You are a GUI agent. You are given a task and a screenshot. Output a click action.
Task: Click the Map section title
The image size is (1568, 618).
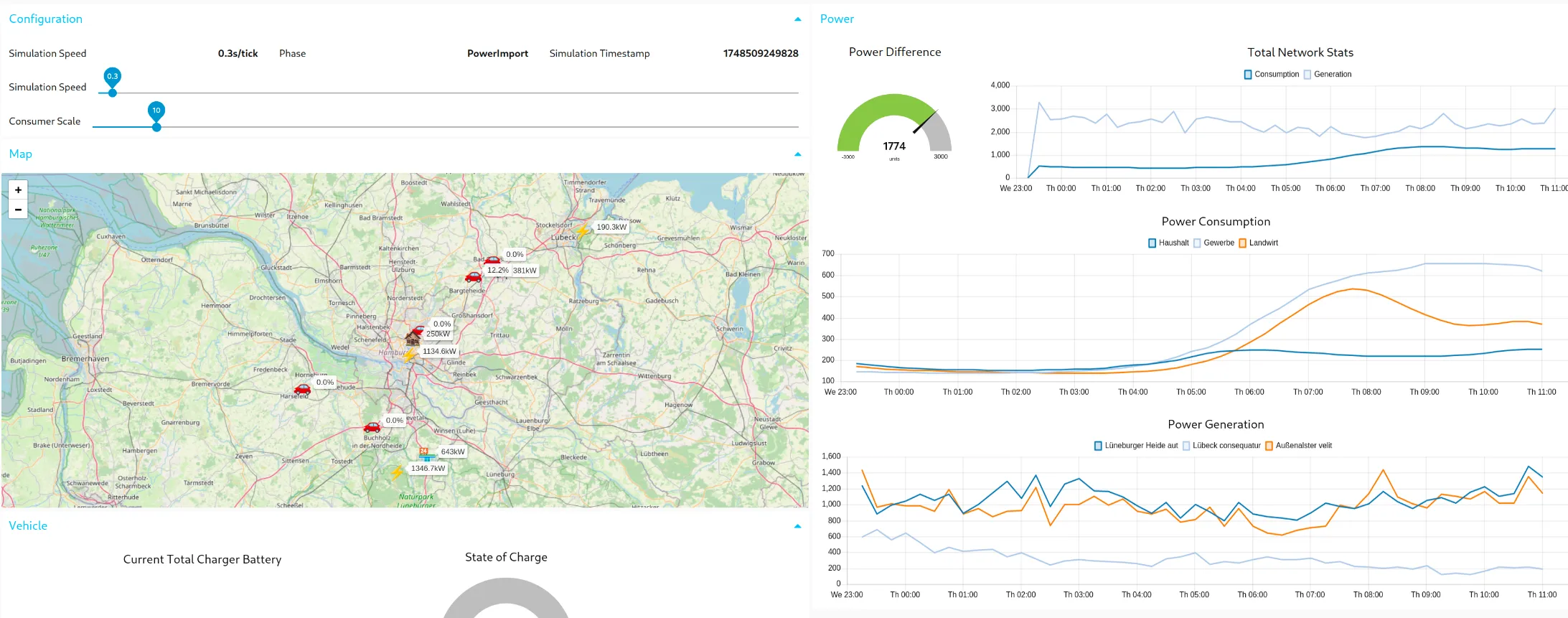tap(20, 154)
